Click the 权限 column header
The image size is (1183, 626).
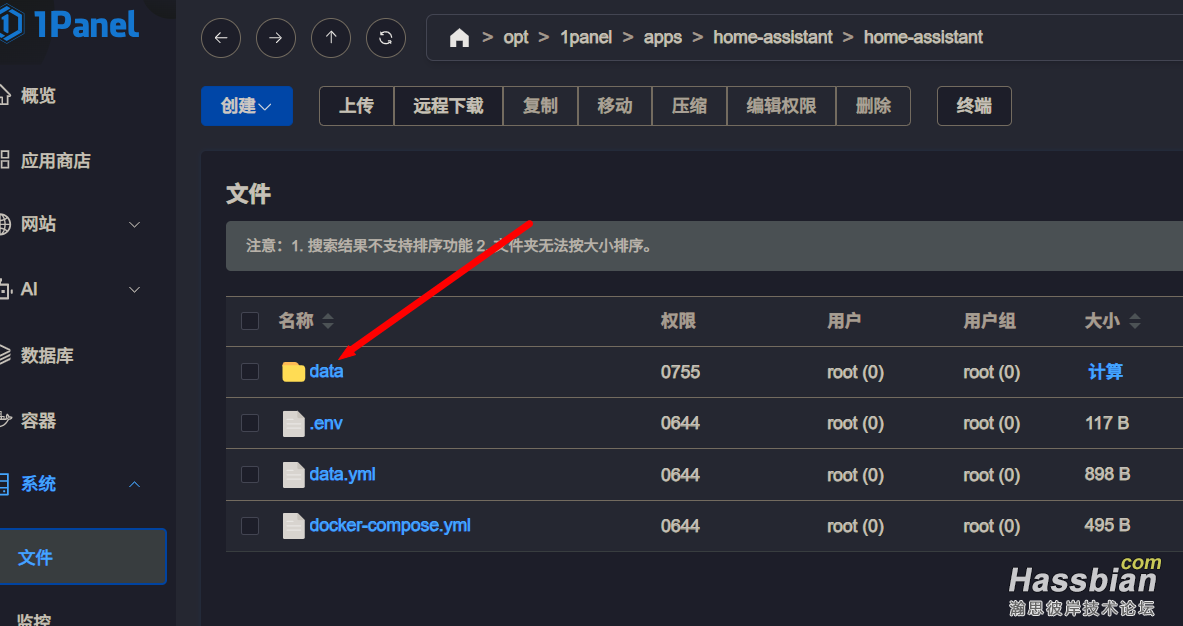(x=678, y=321)
